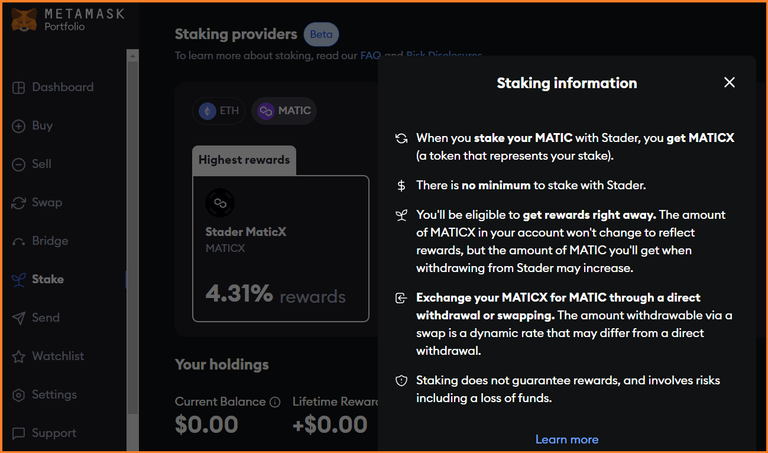The width and height of the screenshot is (768, 453).
Task: Click the Beta badge
Action: pos(321,34)
